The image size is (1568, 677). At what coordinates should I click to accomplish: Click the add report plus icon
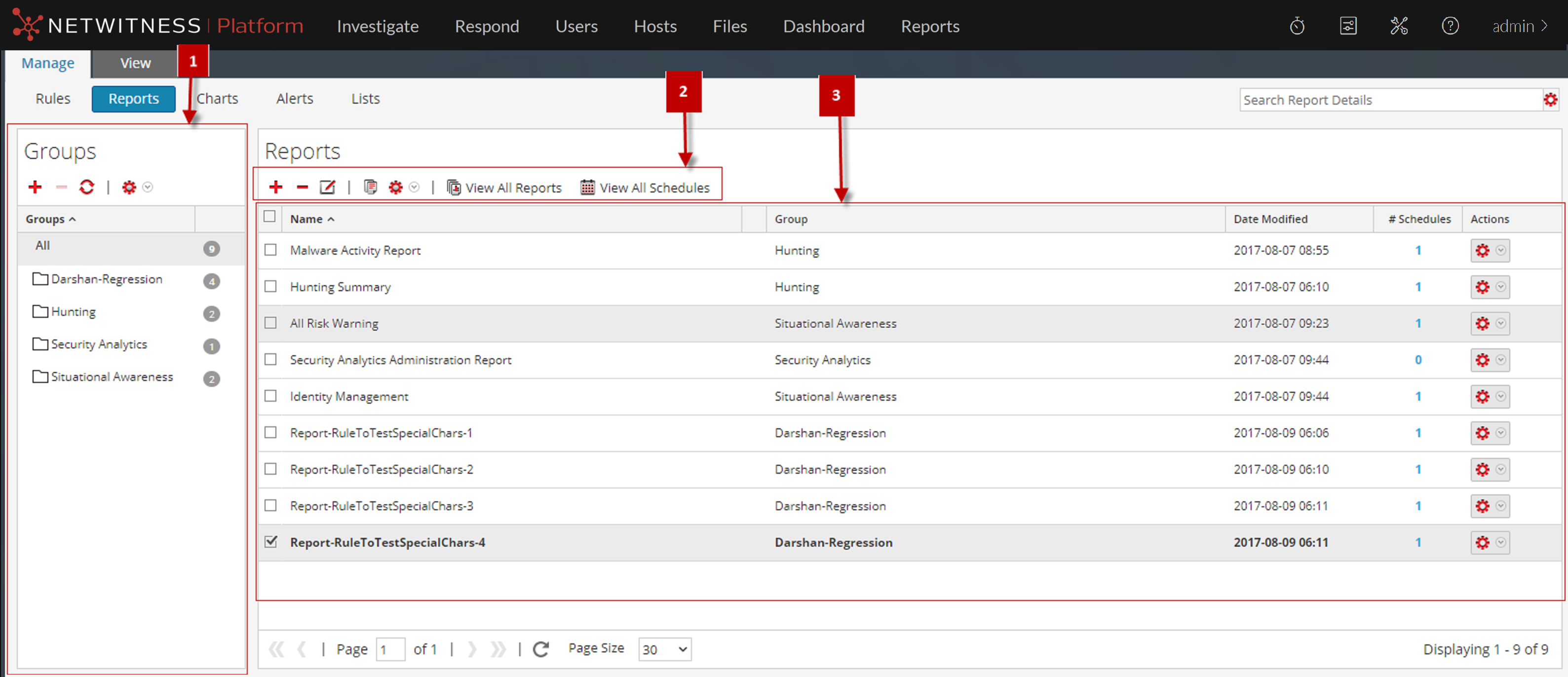(x=276, y=187)
